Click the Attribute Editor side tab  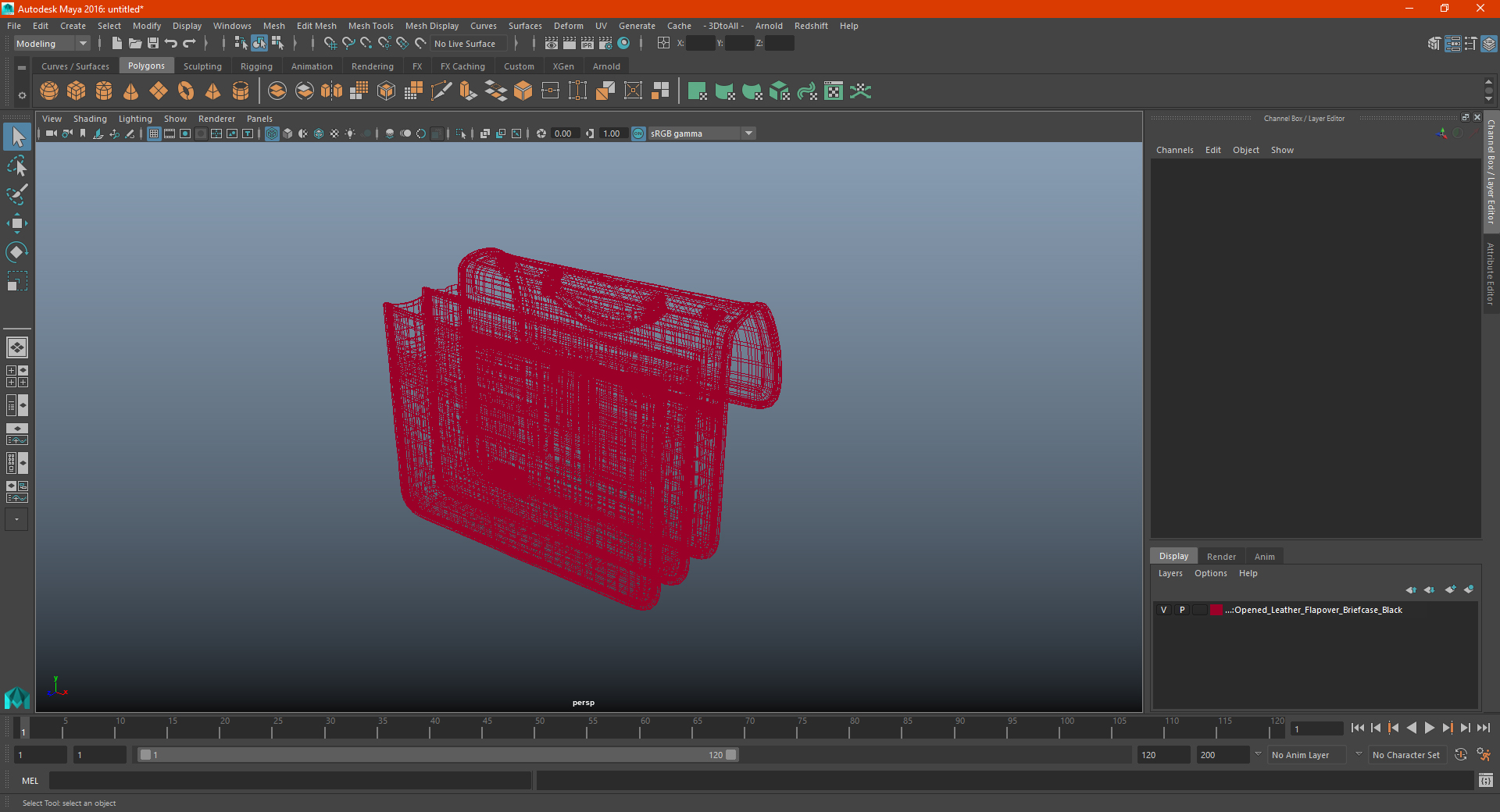point(1491,273)
